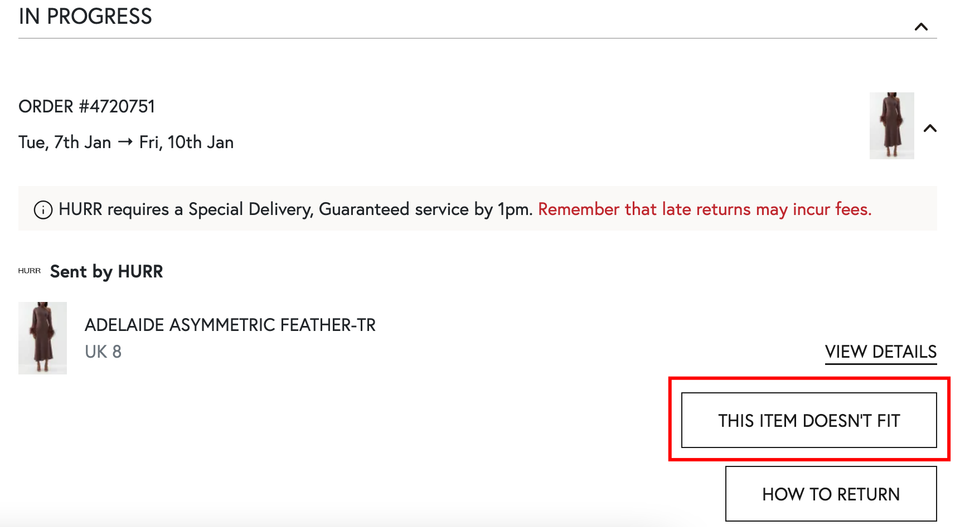960x527 pixels.
Task: Click the IN PROGRESS section heading
Action: [x=86, y=17]
